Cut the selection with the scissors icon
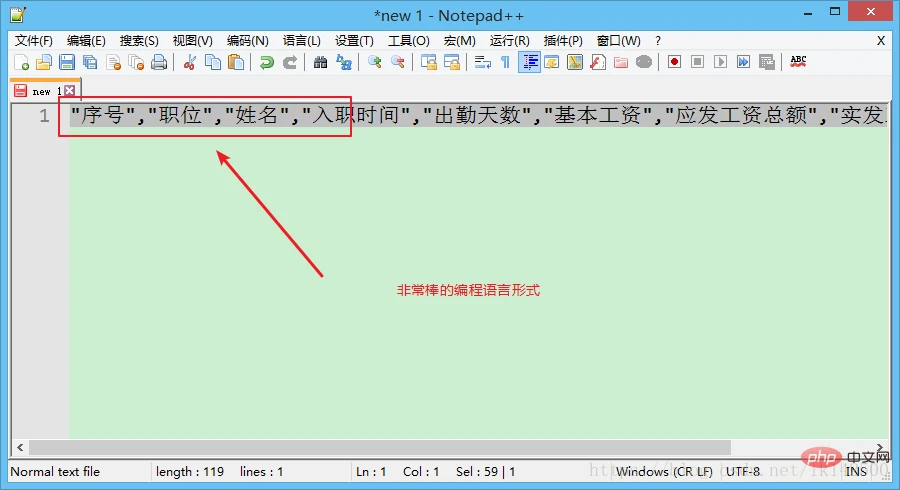The width and height of the screenshot is (900, 490). (189, 62)
